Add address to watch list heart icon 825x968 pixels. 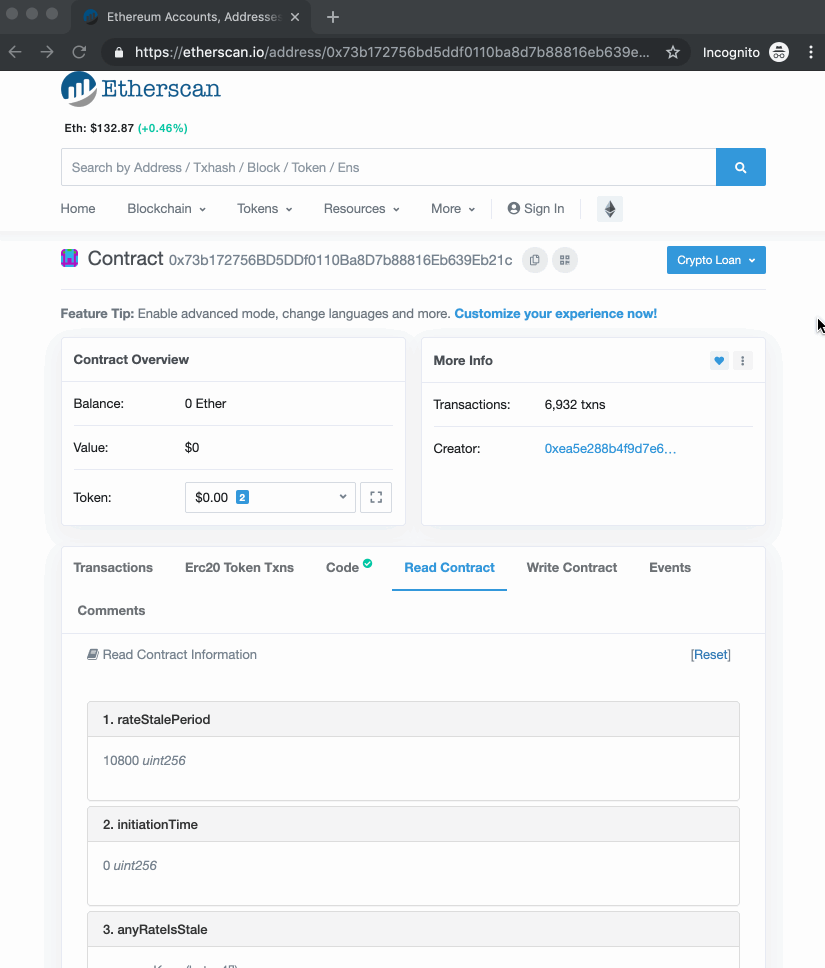pos(719,361)
